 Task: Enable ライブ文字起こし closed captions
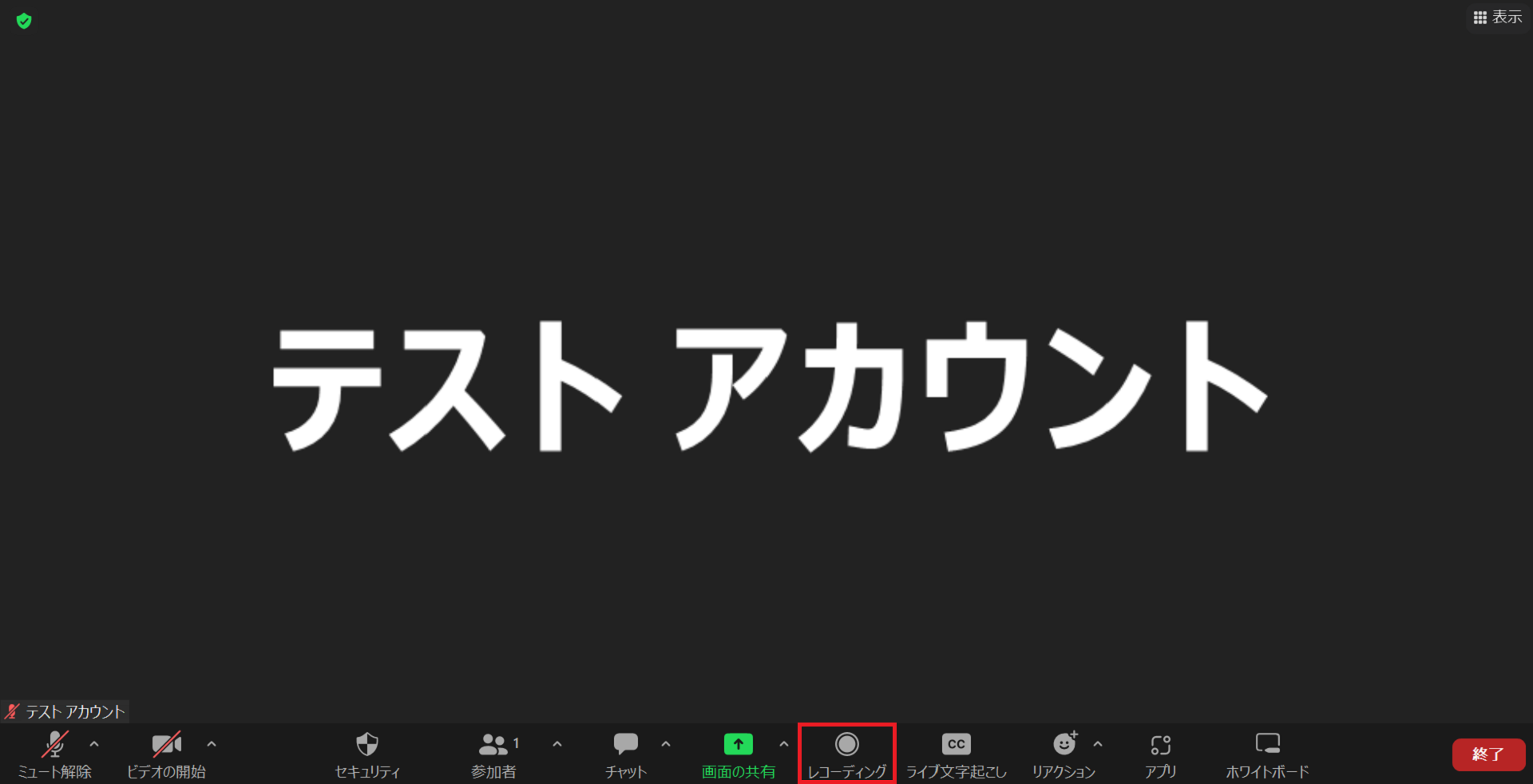pyautogui.click(x=956, y=754)
